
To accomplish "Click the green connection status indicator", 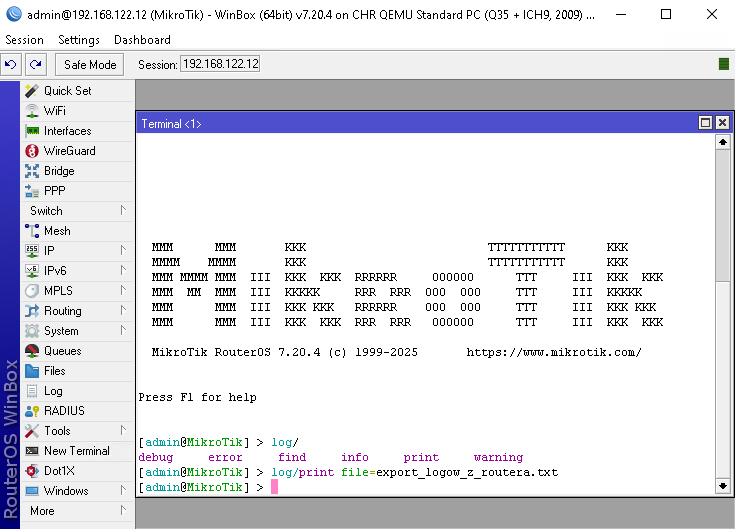I will click(724, 64).
